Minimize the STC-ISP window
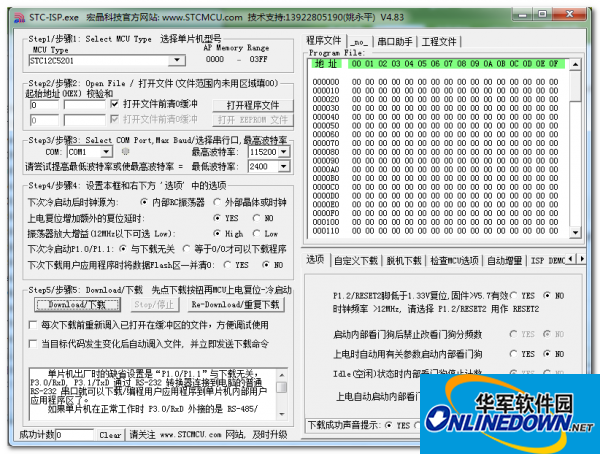Viewport: 600px width, 454px height. (522, 15)
